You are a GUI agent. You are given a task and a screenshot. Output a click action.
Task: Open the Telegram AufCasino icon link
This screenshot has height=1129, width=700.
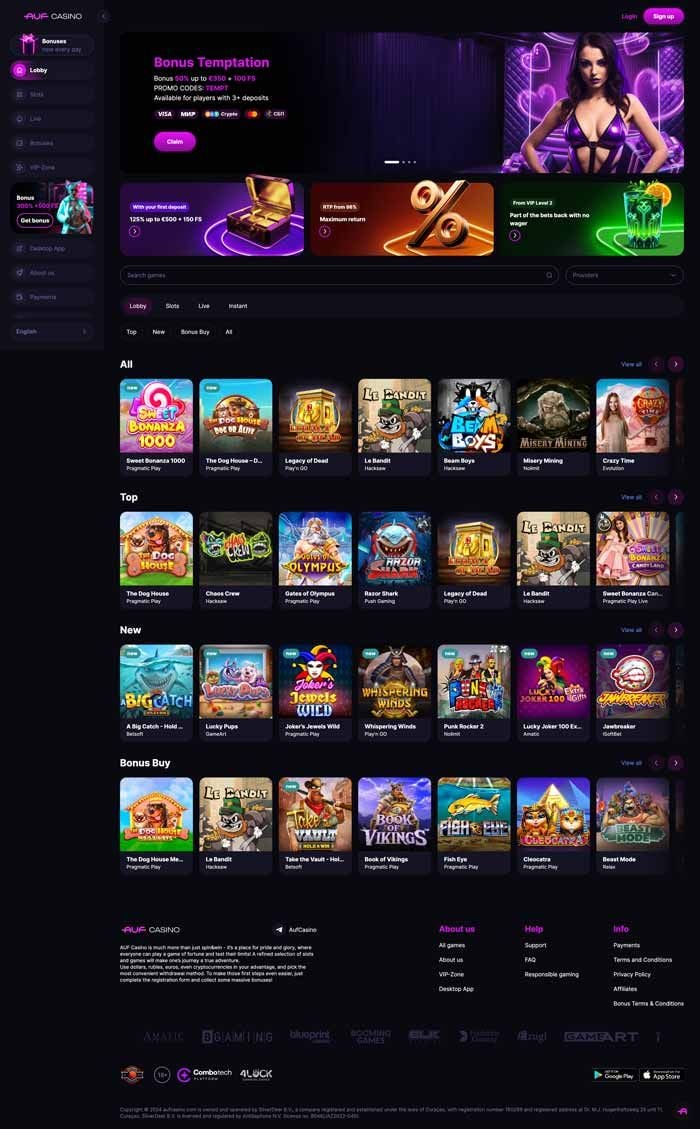pos(279,930)
